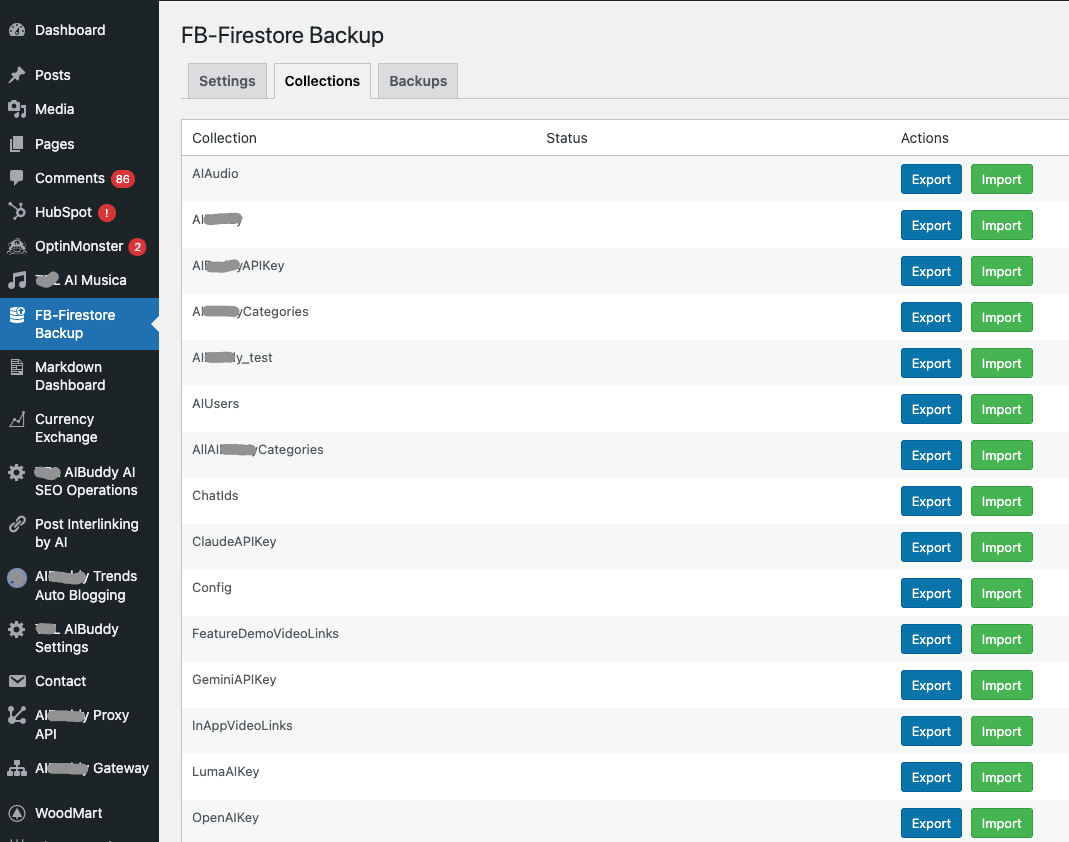Import the OpenAIKey collection
Viewport: 1069px width, 842px height.
[x=1001, y=823]
